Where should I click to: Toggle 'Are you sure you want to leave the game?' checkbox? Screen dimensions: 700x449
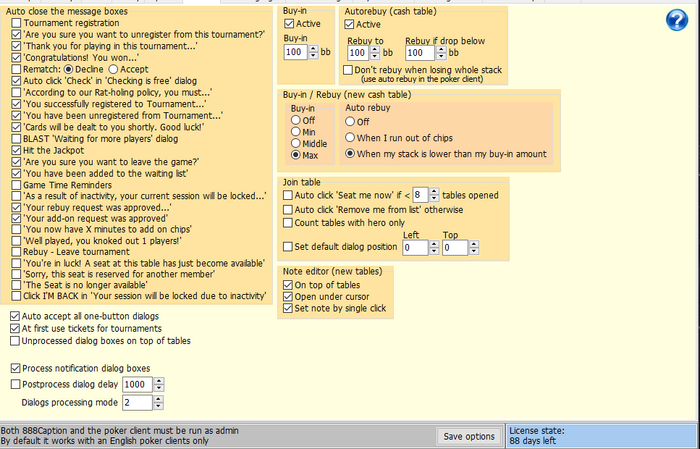(16, 162)
